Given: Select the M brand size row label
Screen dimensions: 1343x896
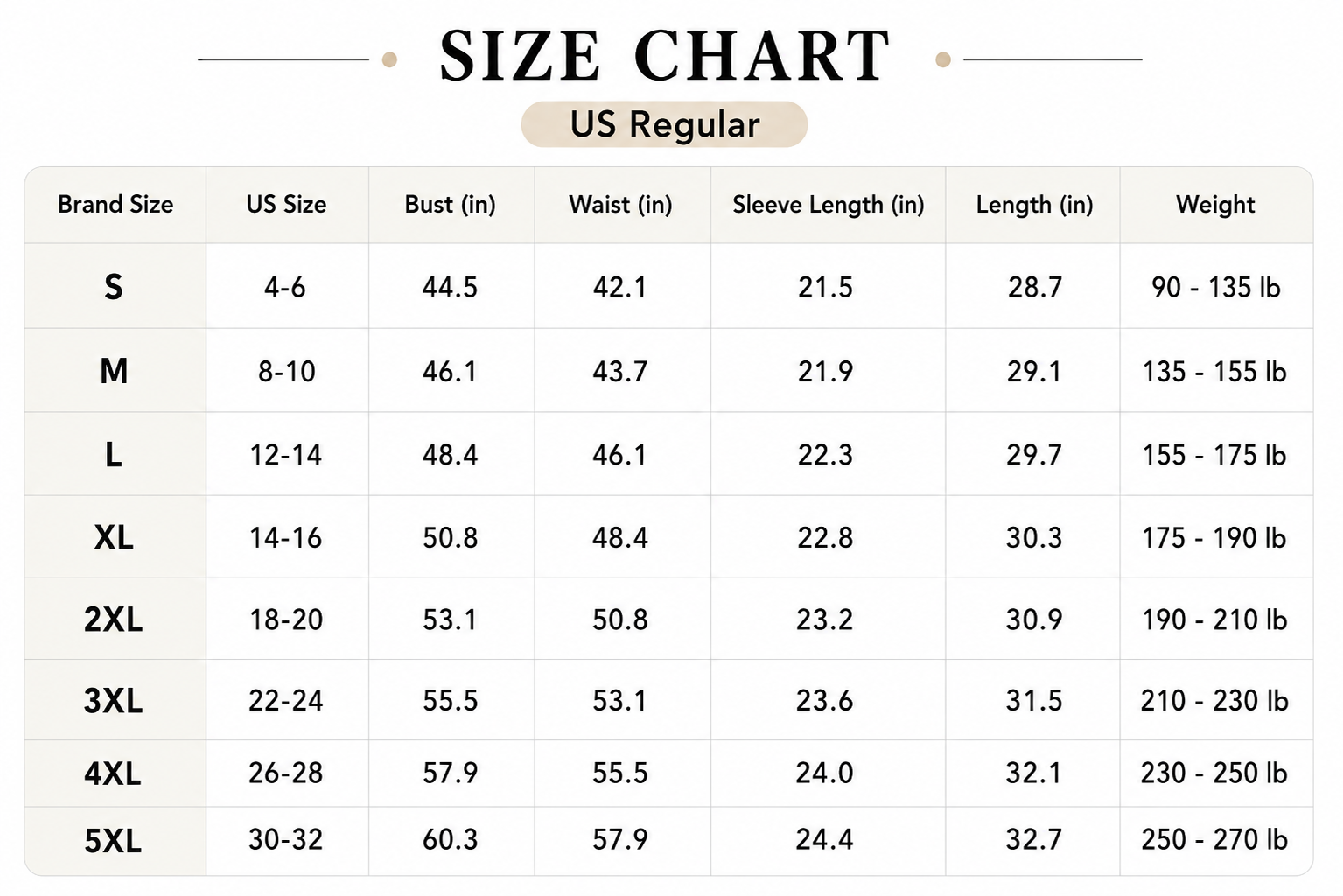Looking at the screenshot, I should pos(114,371).
